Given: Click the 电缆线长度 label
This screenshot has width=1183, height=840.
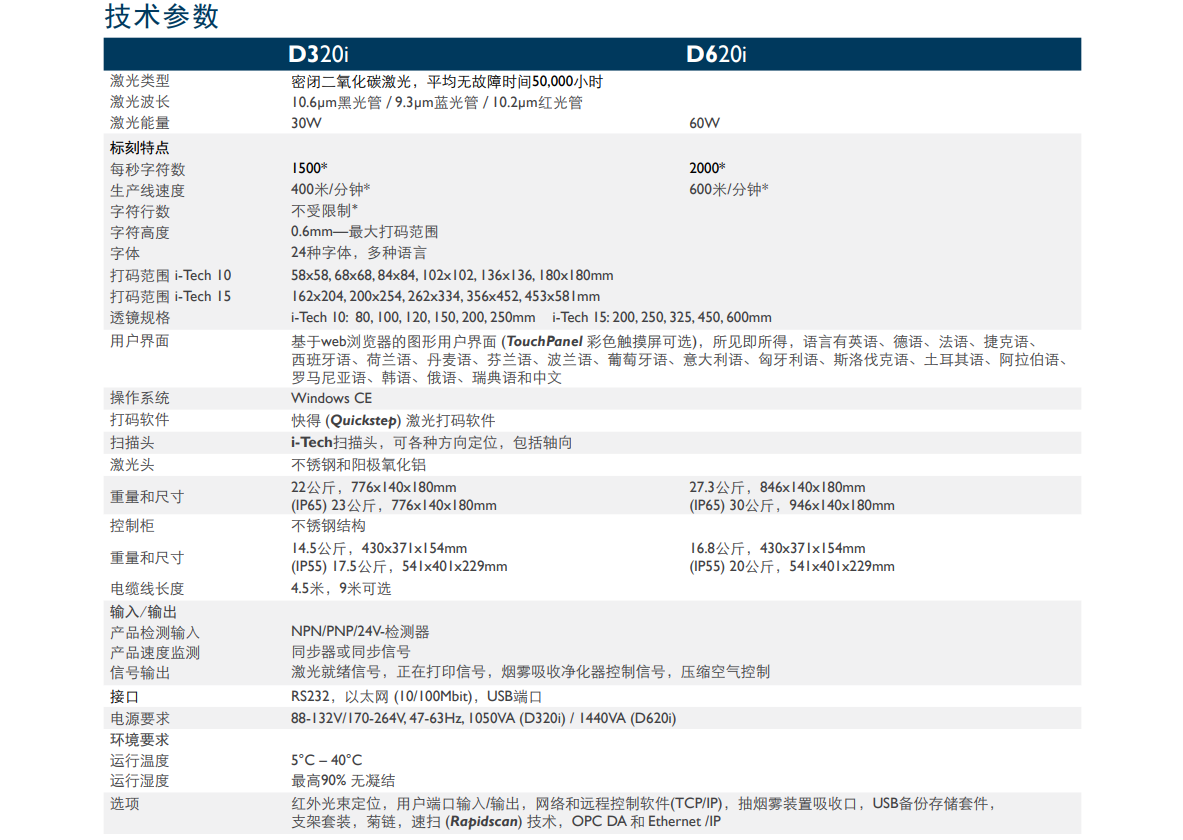Looking at the screenshot, I should point(147,589).
